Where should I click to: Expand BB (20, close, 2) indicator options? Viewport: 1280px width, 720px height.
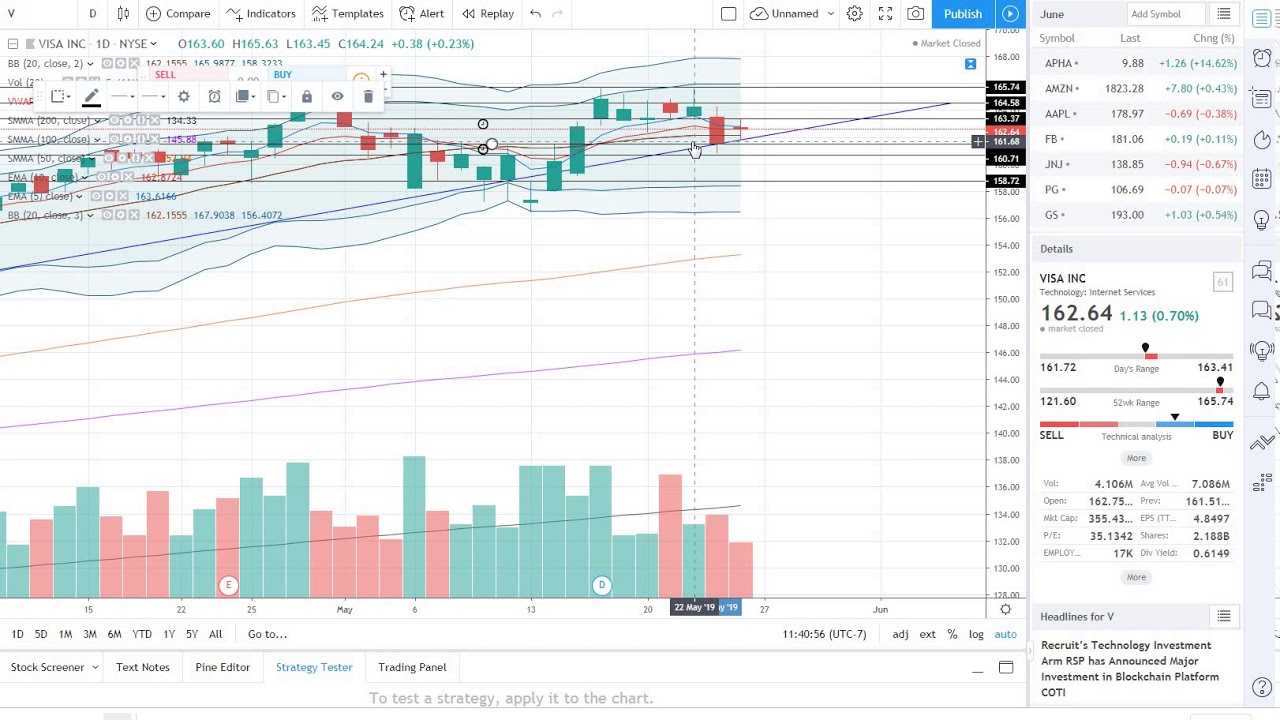90,64
